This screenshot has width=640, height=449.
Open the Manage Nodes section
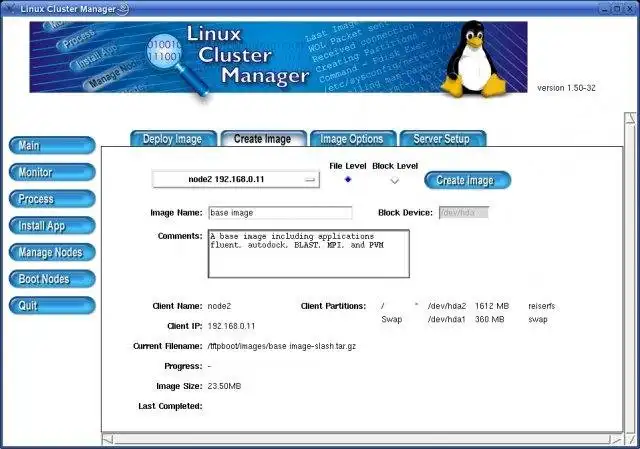(52, 252)
